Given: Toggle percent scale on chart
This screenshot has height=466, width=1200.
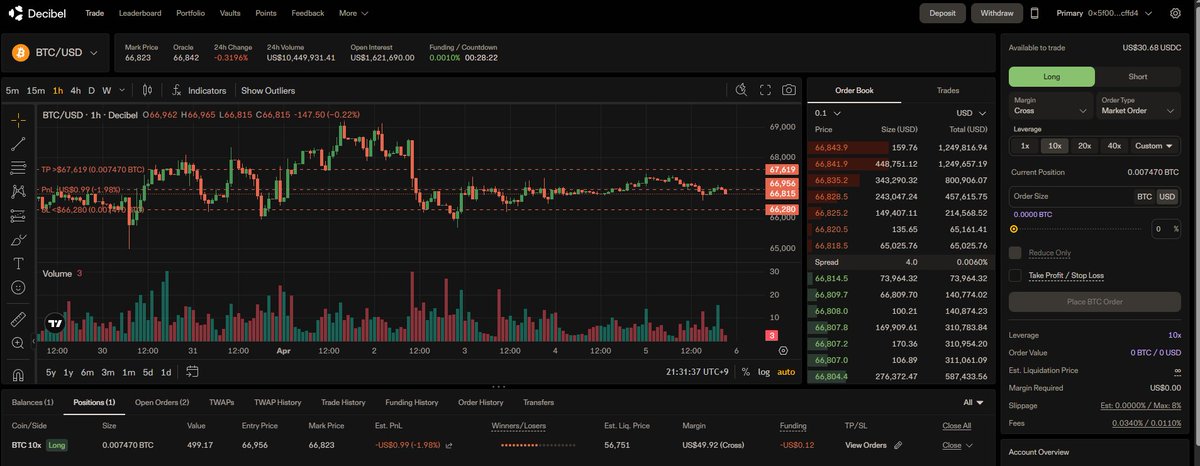Looking at the screenshot, I should click(745, 372).
